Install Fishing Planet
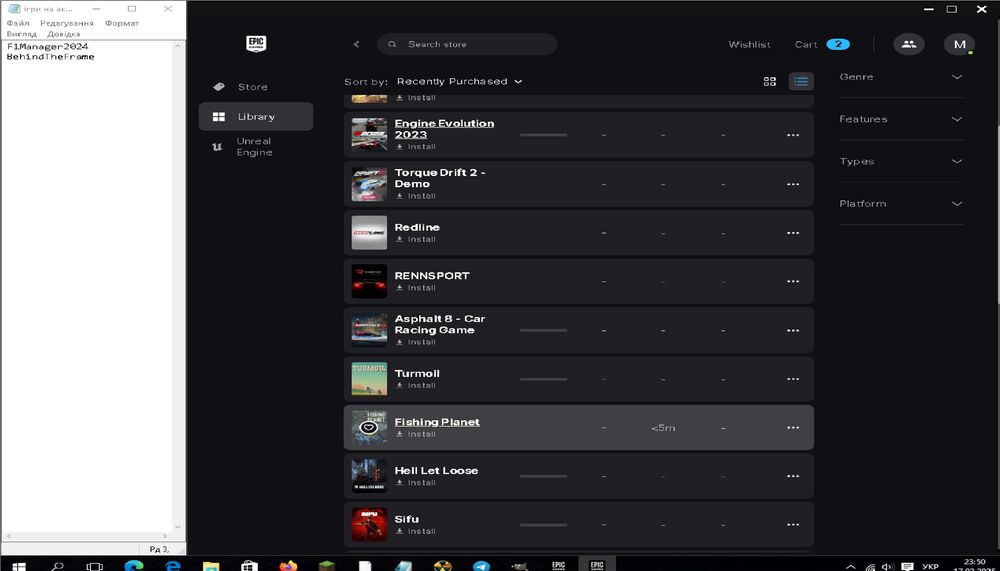 tap(416, 434)
